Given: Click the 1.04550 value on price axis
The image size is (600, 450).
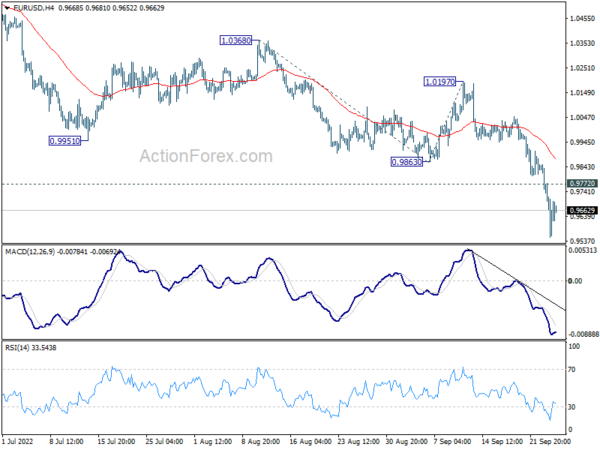Looking at the screenshot, I should click(x=582, y=18).
